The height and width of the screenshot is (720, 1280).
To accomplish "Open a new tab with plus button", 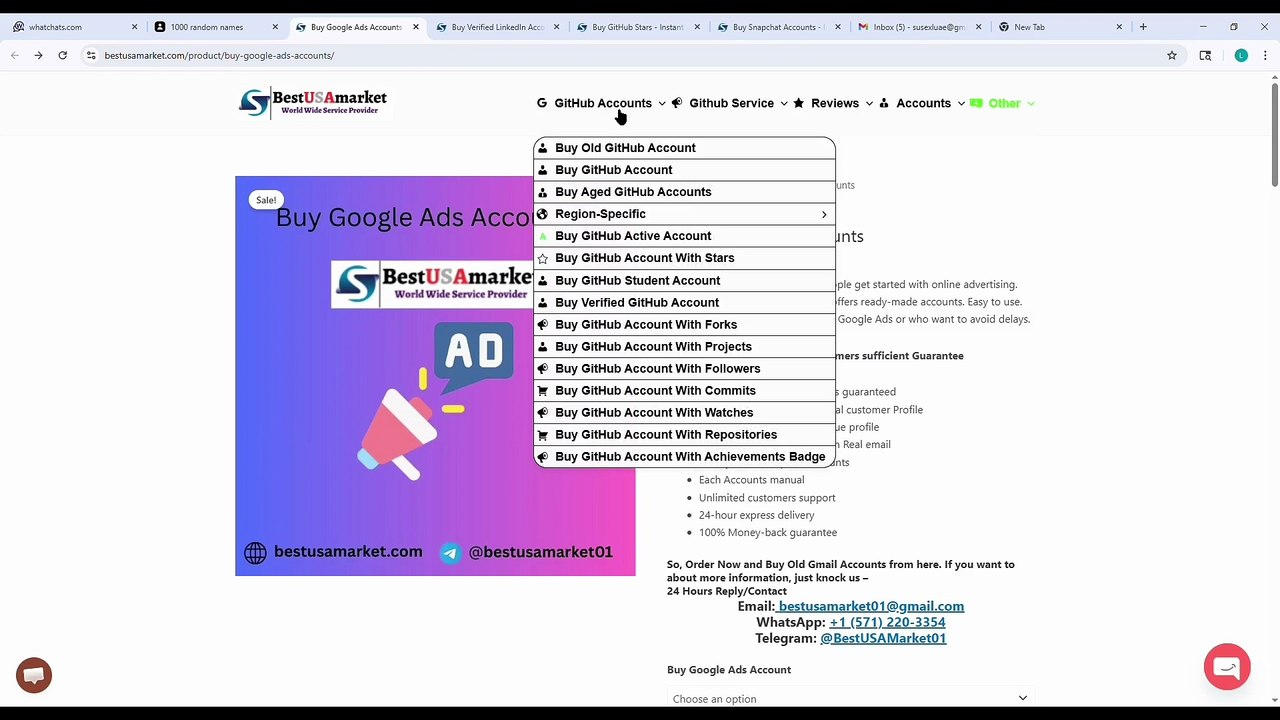I will click(x=1143, y=27).
